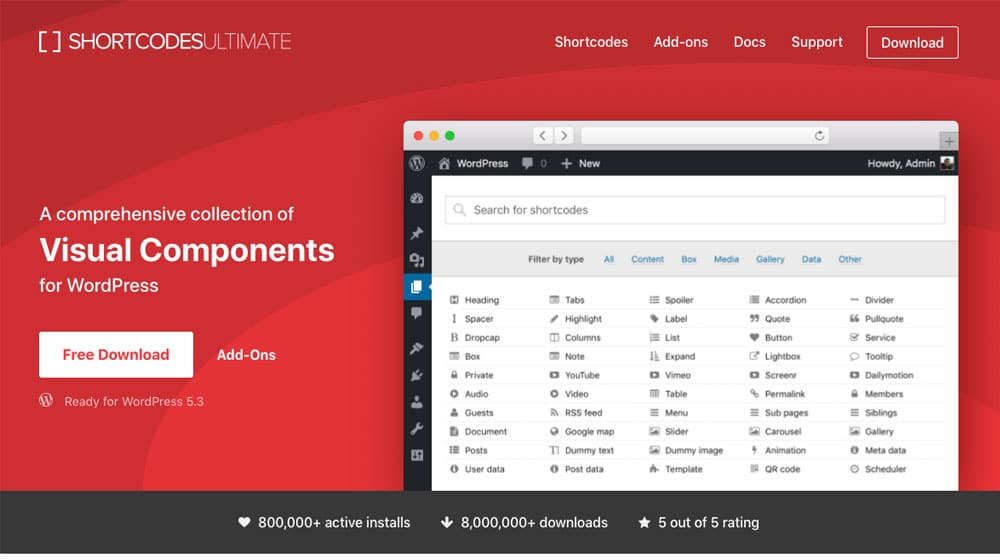Open a new browser tab with plus
Screen dimensions: 1000x560
(x=949, y=141)
